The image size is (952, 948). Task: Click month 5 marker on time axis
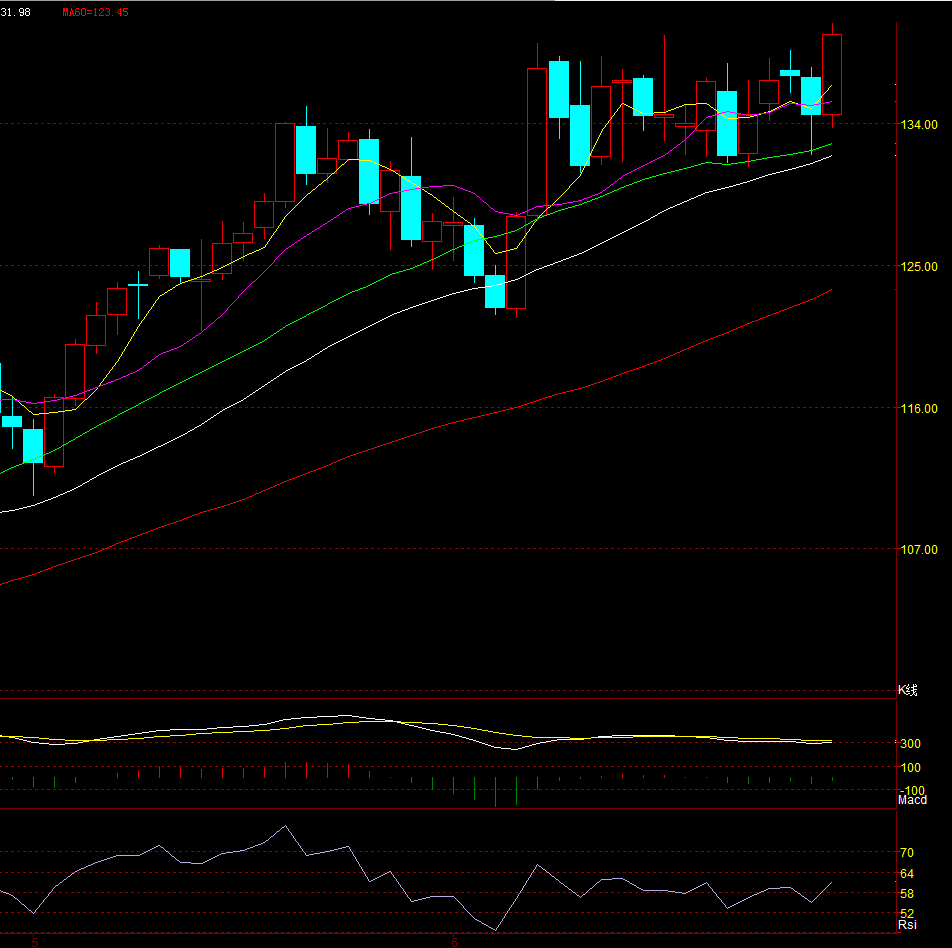tap(35, 943)
